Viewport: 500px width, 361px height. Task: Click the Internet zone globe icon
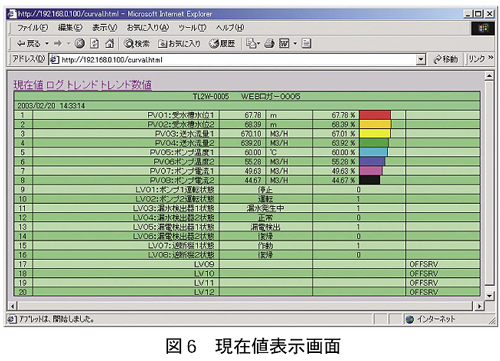tap(410, 319)
